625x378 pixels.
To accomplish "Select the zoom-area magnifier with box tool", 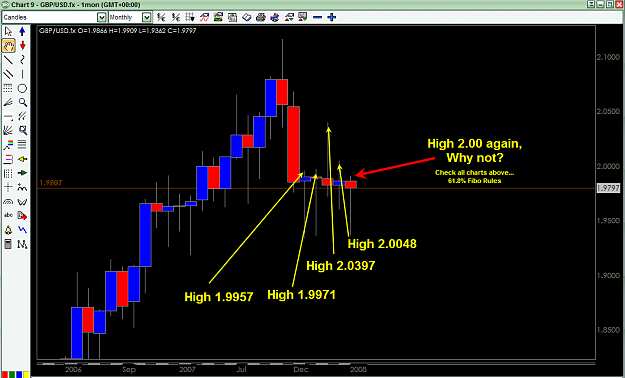I will tap(22, 130).
